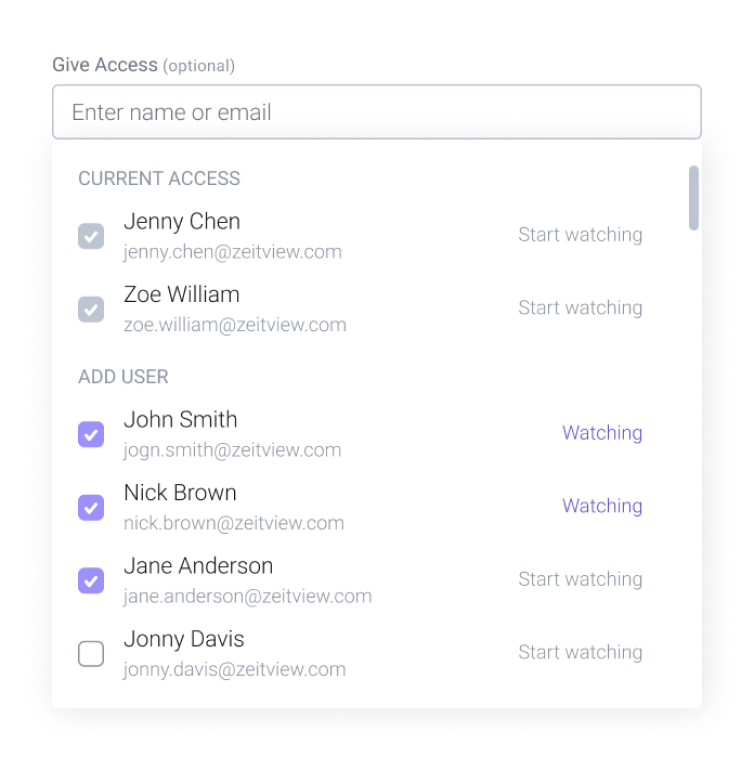Click Start watching for Zoe William
The height and width of the screenshot is (760, 754).
point(580,308)
